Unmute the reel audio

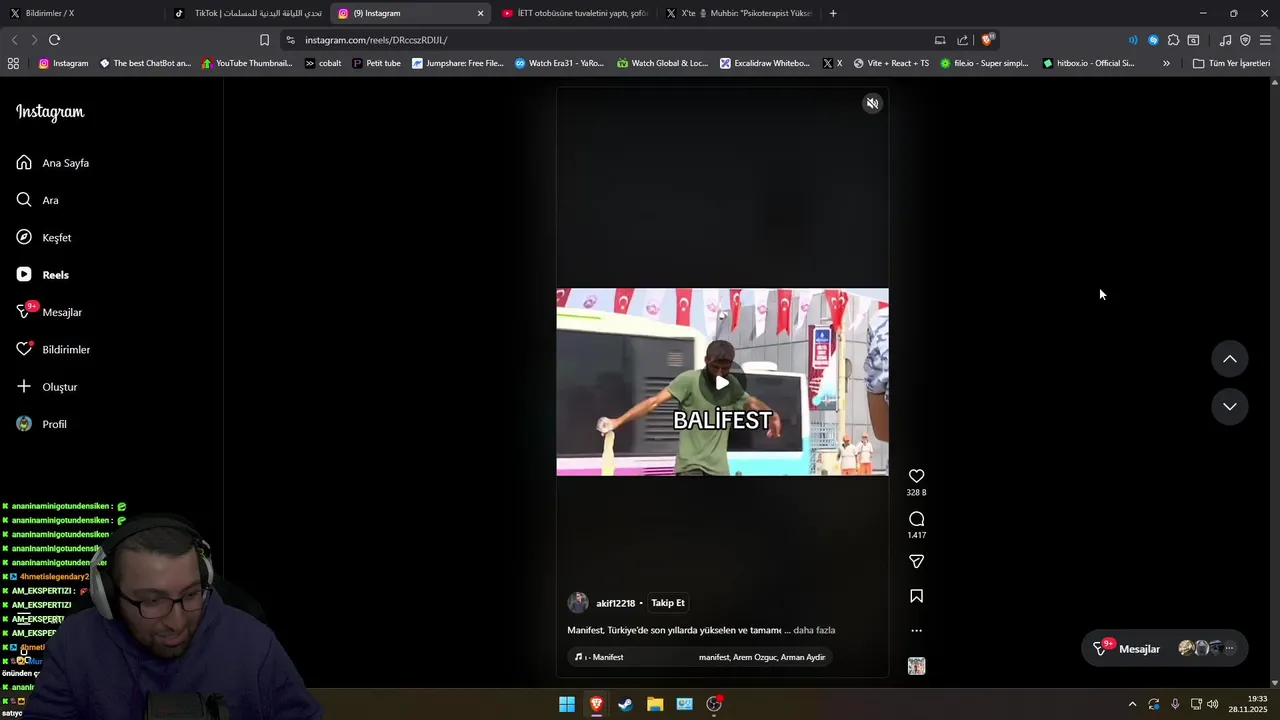pos(872,104)
